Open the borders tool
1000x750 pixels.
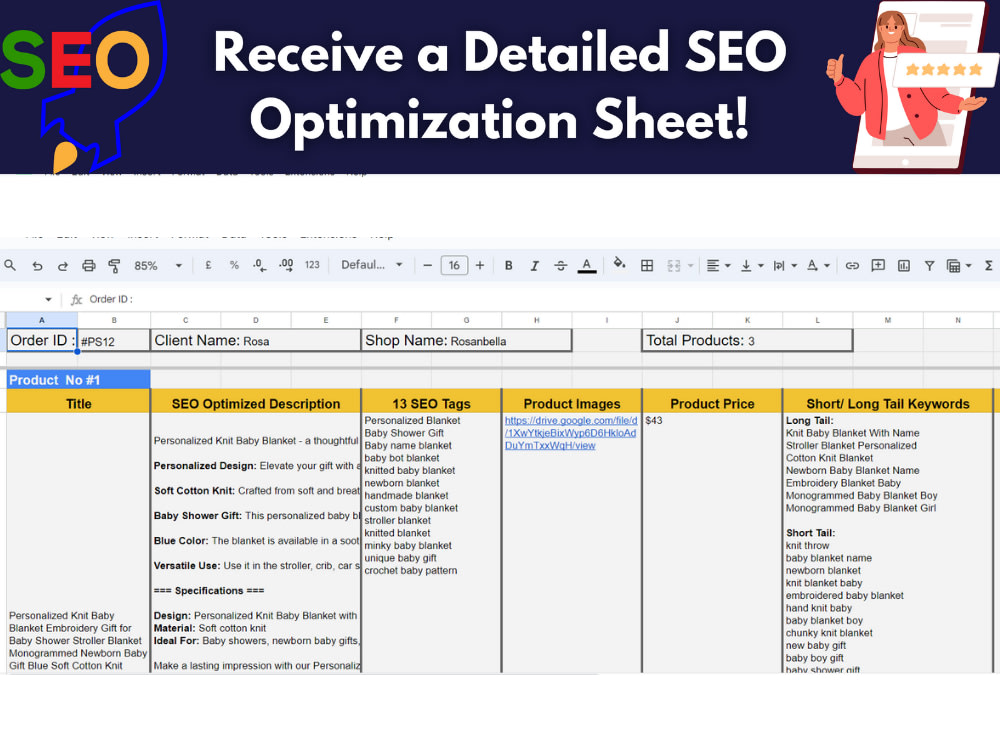(647, 265)
